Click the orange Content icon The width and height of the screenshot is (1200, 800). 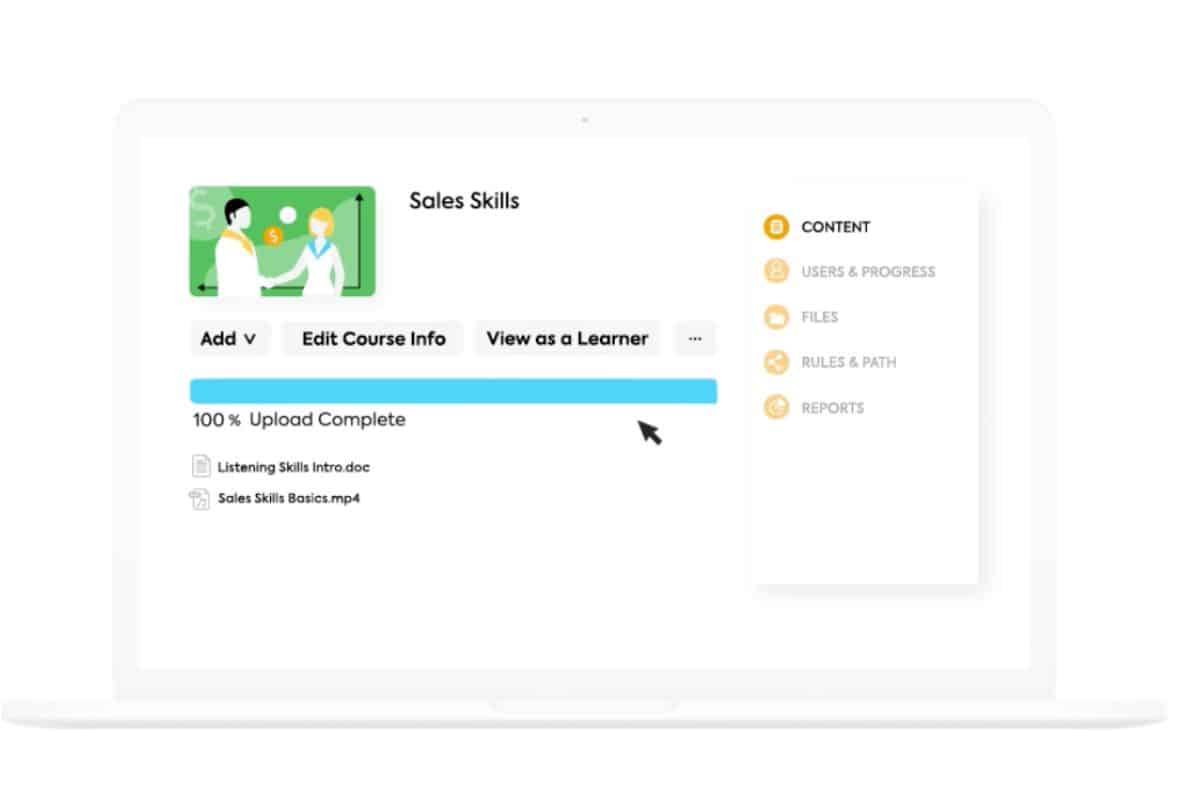pyautogui.click(x=776, y=227)
